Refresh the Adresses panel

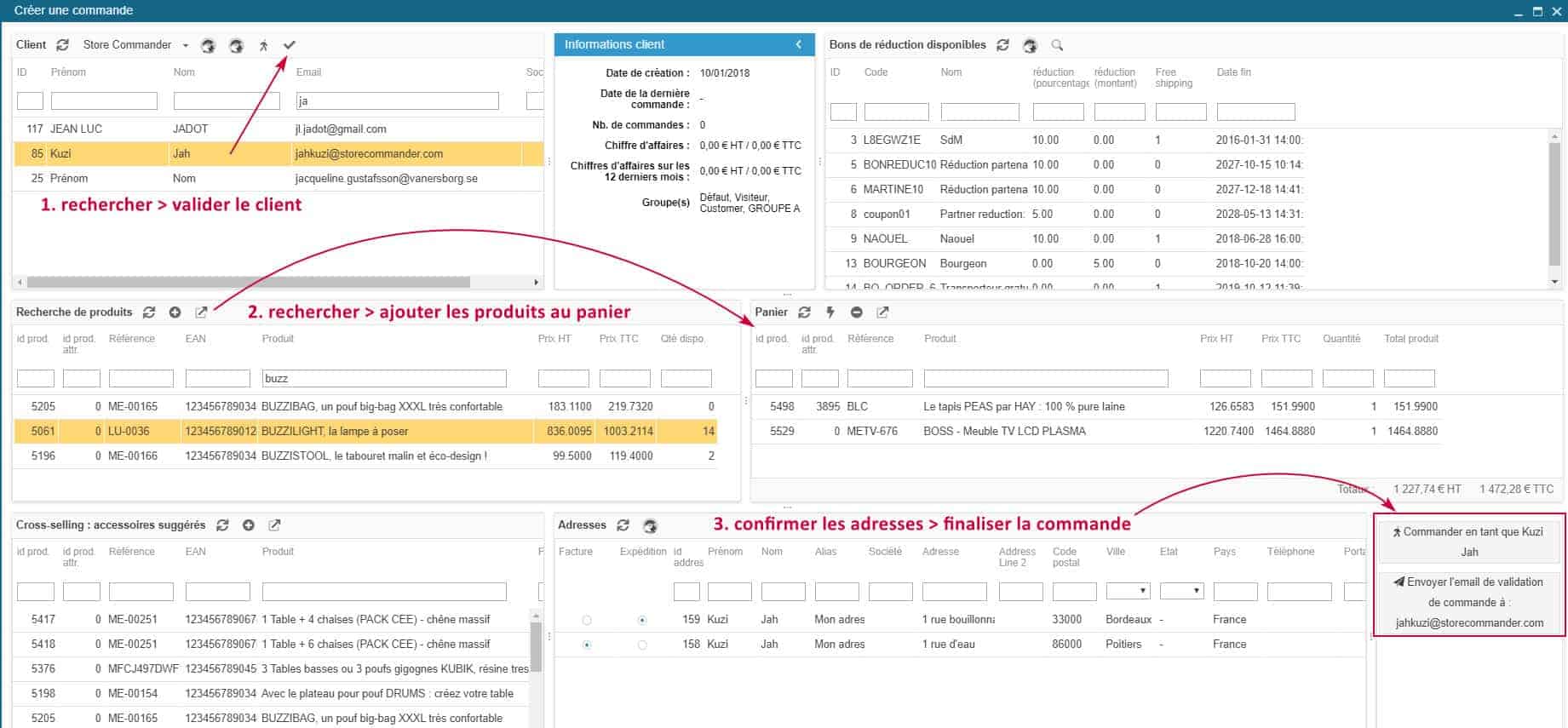tap(623, 525)
